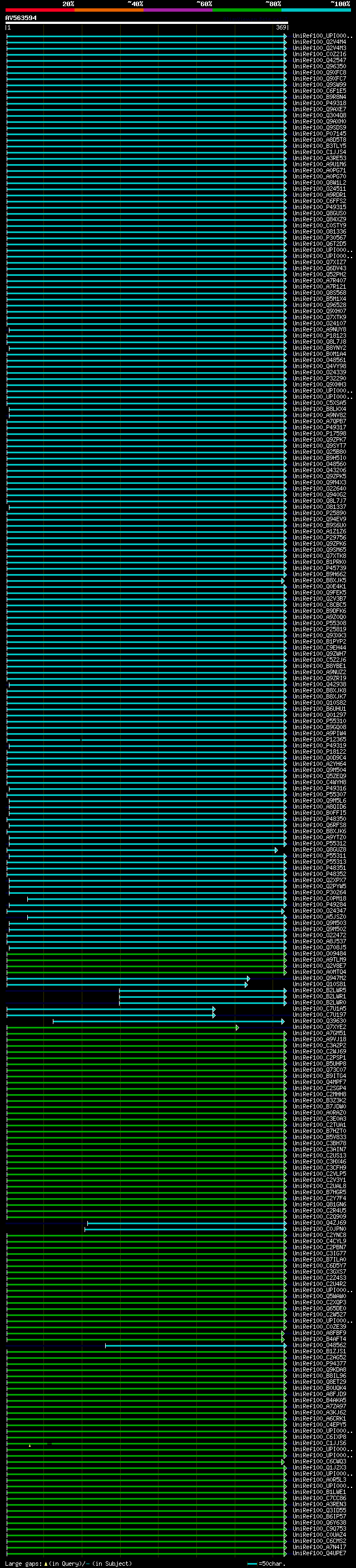
Task: Open hit UniRef100_A9VJ18
Action: click(319, 1039)
